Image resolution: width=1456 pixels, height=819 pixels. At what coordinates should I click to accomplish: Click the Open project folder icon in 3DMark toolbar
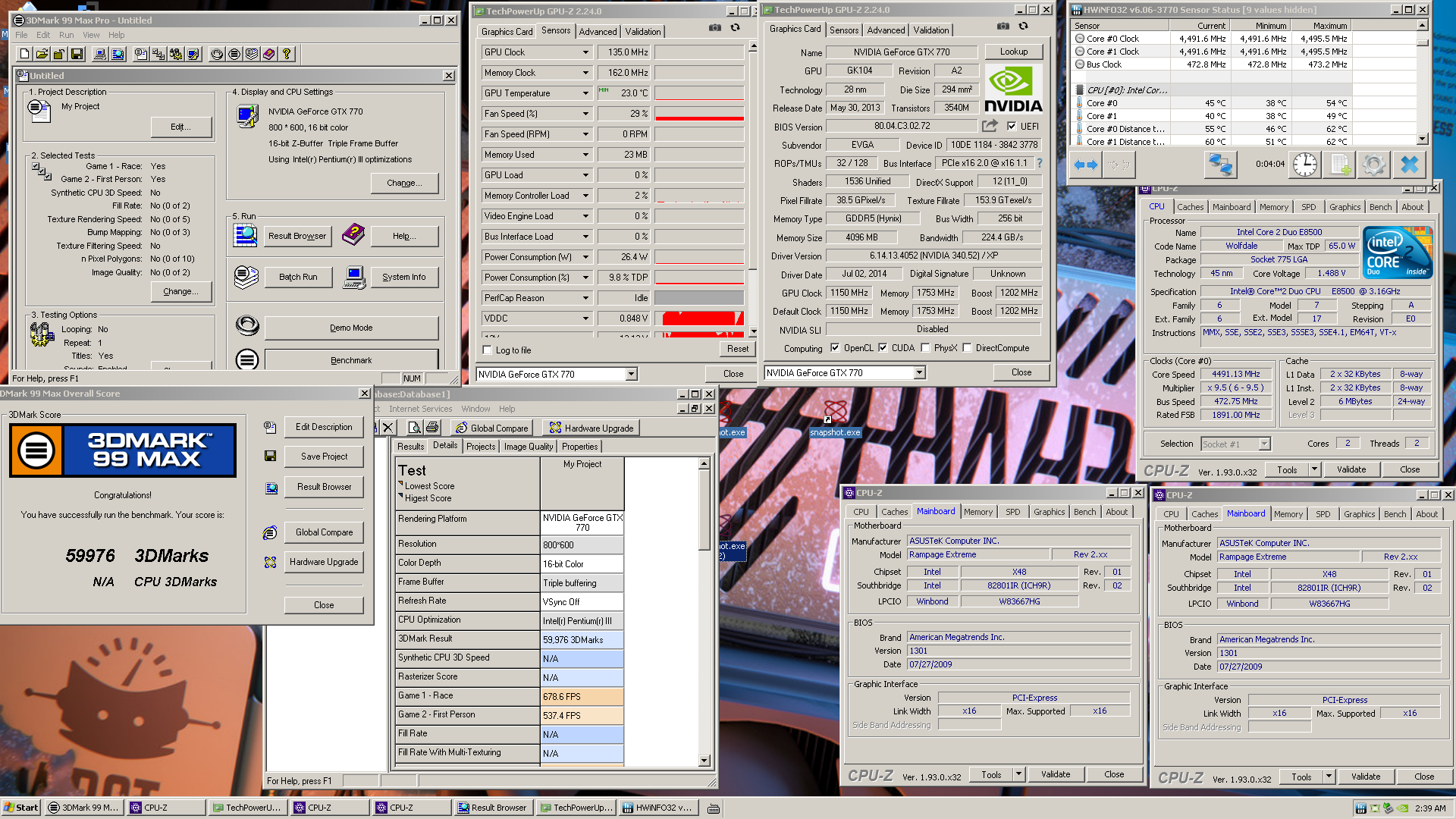pos(42,54)
